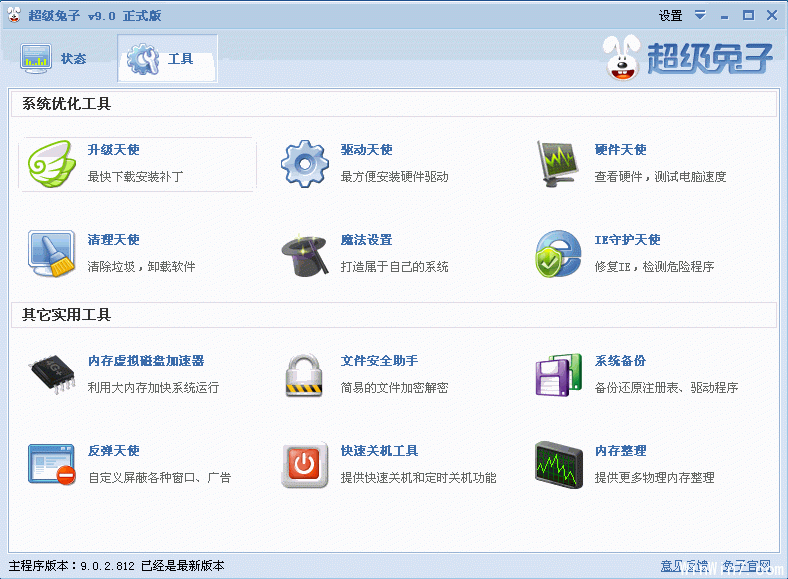Click the 内存整理 title link
Screen dimensions: 788x579
point(621,450)
